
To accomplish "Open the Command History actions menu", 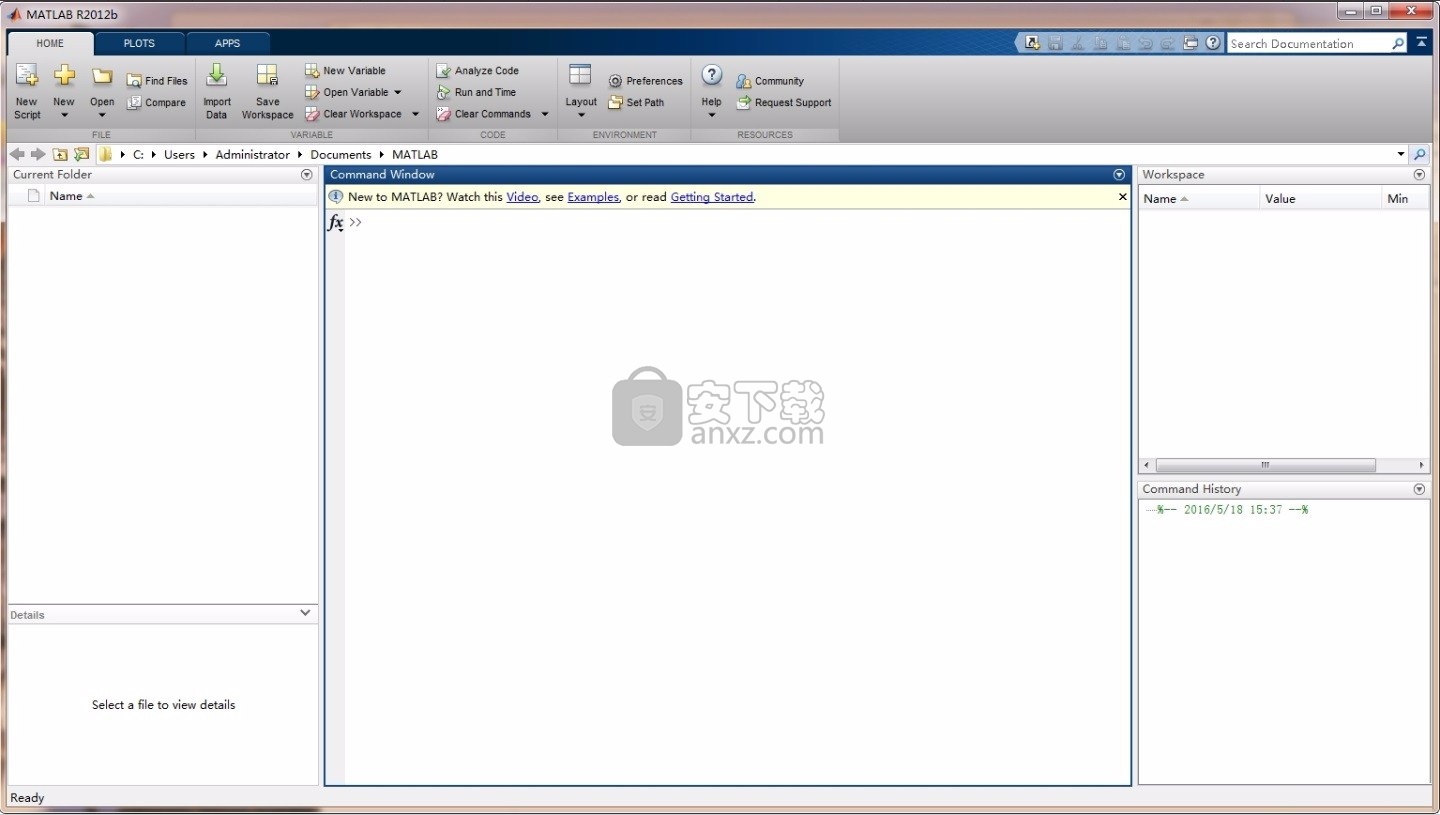I will 1419,489.
